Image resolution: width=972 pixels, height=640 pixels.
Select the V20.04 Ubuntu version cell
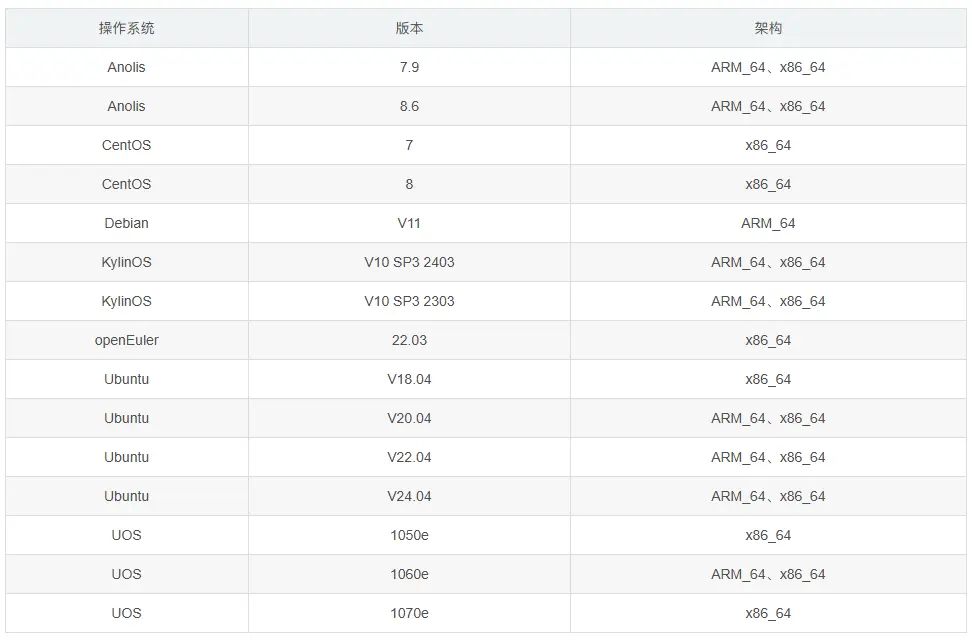(x=409, y=418)
